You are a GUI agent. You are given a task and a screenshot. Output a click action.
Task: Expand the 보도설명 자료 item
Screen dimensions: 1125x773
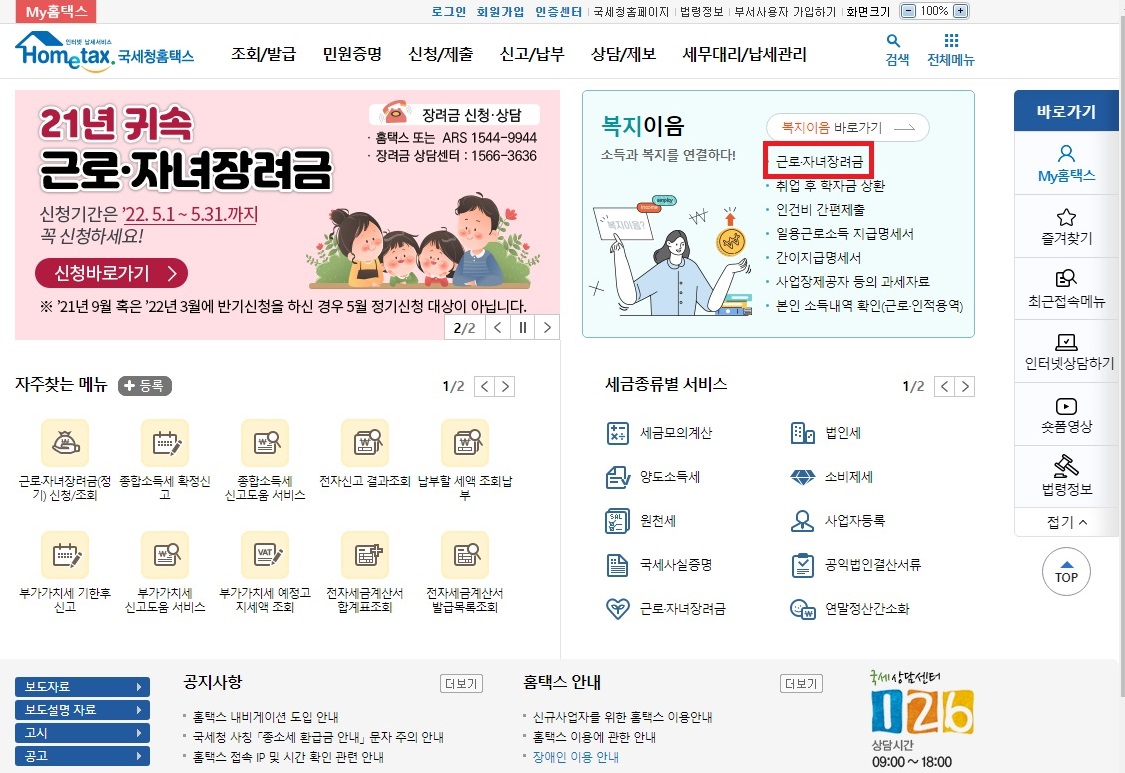coord(83,709)
